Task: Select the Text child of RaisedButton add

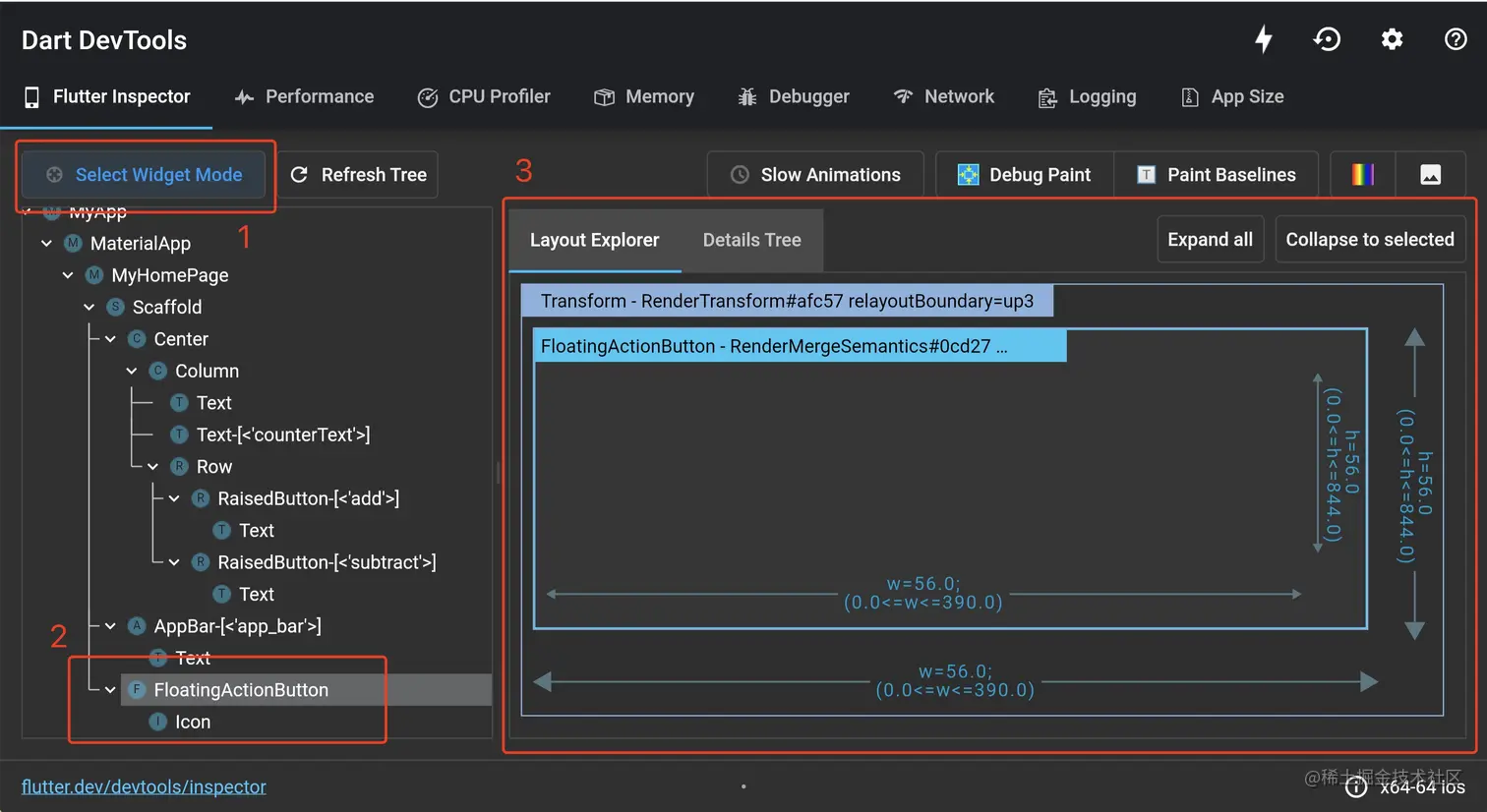Action: pos(257,530)
